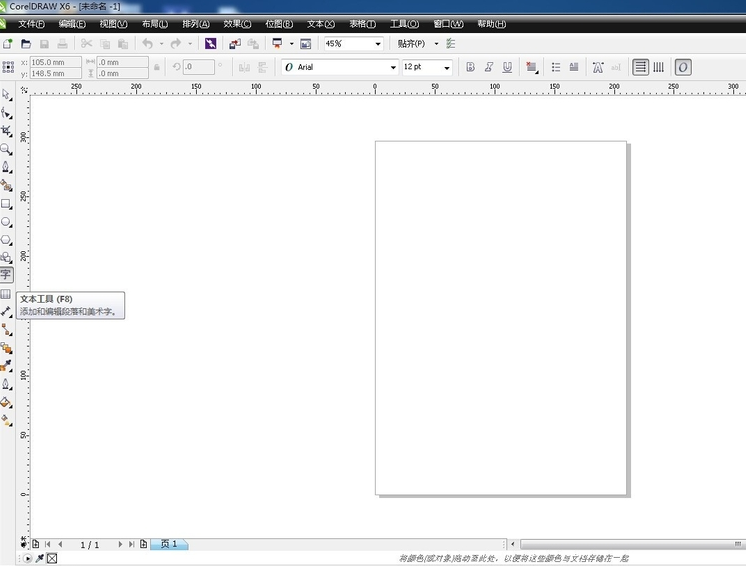The image size is (746, 566).
Task: Expand the 贴齐(P) snap dropdown
Action: pyautogui.click(x=436, y=44)
